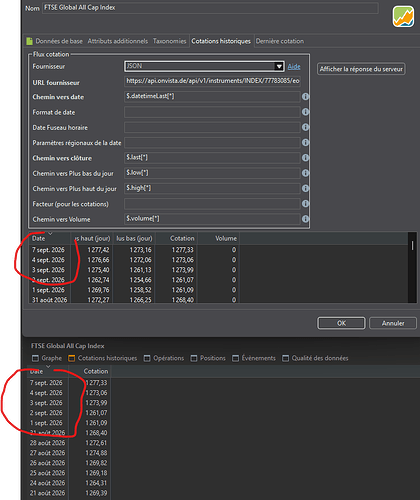Image resolution: width=420 pixels, height=500 pixels.
Task: Click info icon next to Chemin vers clôture
Action: (305, 158)
